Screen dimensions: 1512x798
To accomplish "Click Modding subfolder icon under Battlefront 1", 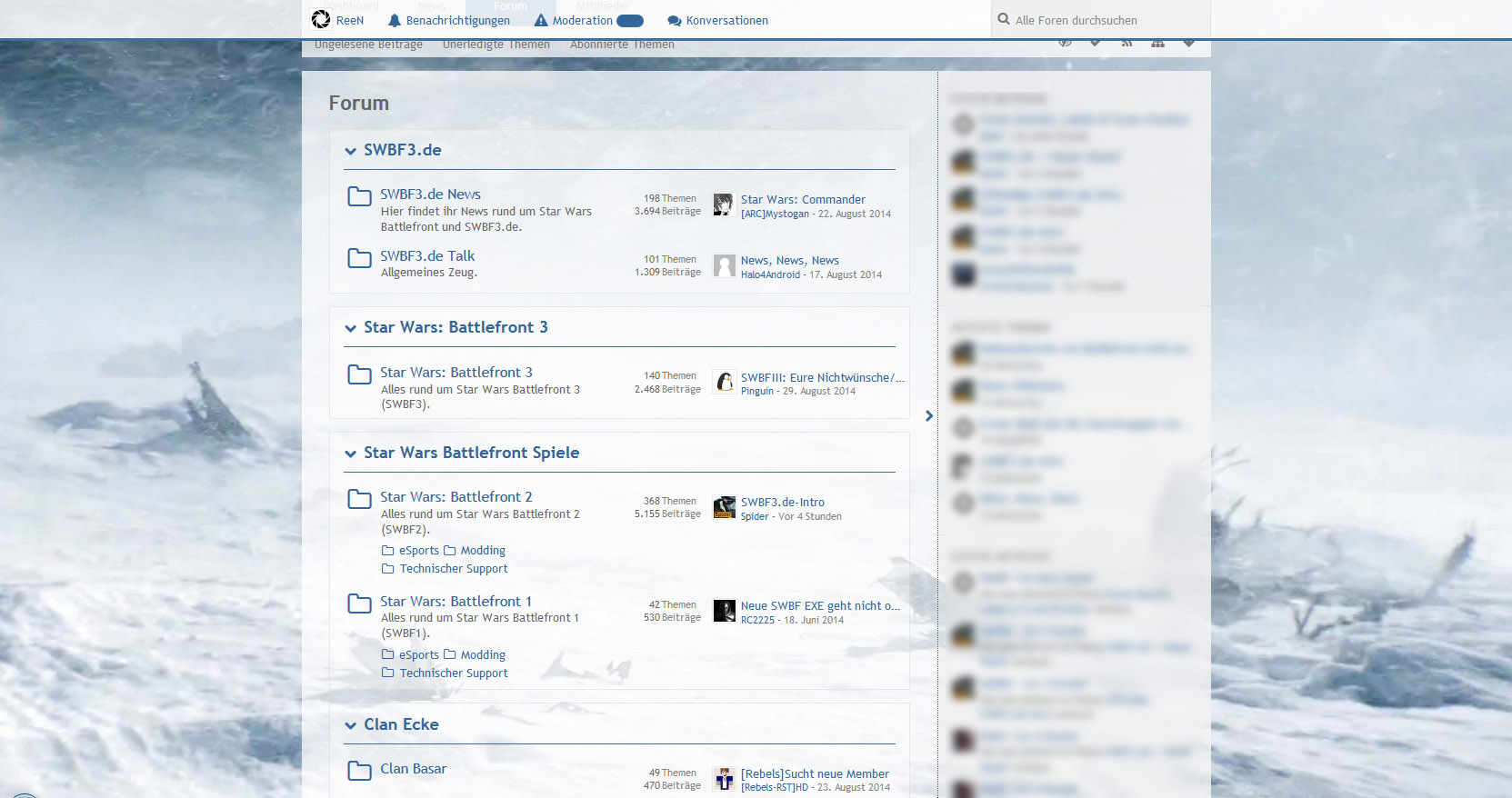I will [x=450, y=654].
